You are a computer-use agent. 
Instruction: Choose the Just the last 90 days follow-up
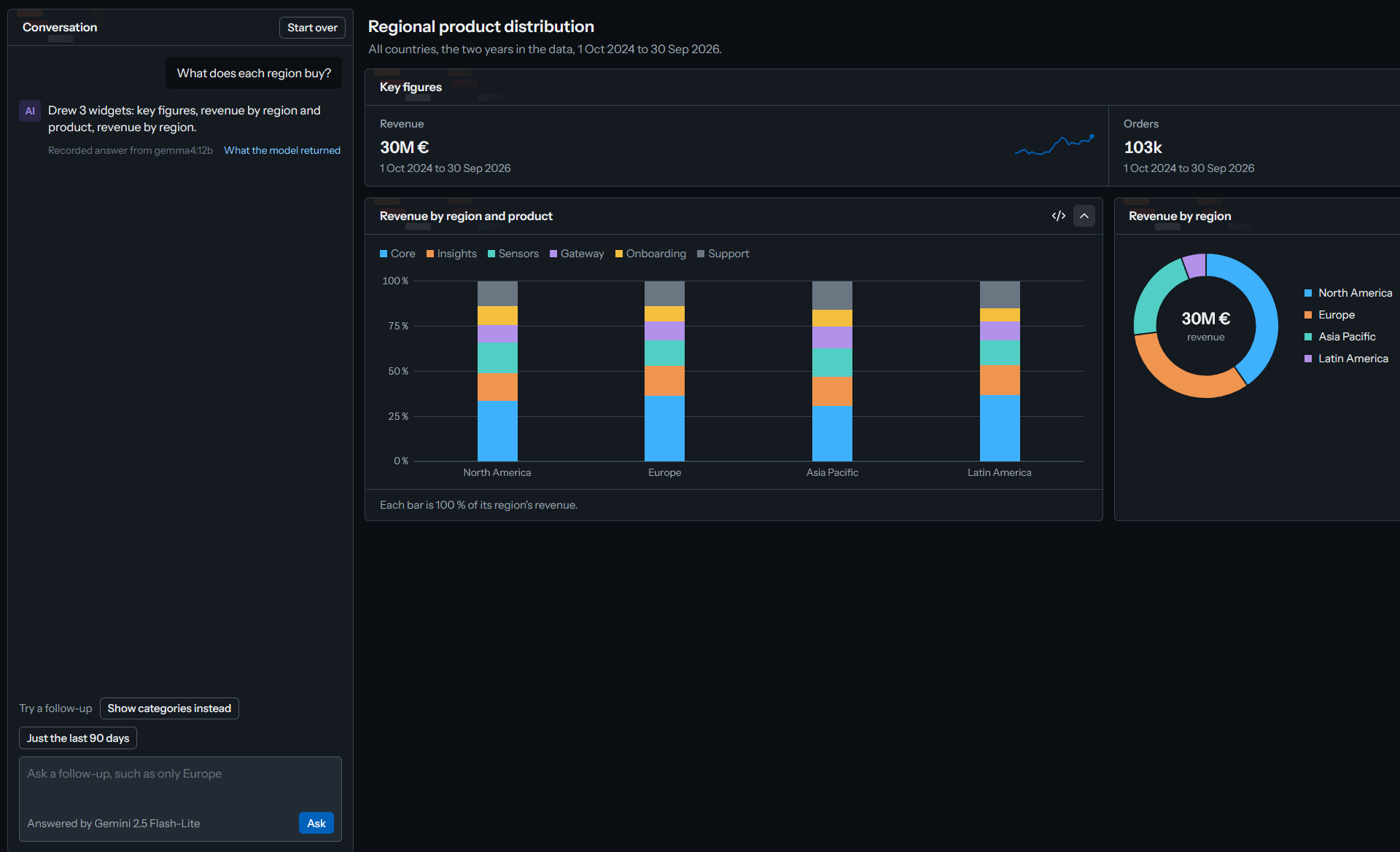coord(78,738)
